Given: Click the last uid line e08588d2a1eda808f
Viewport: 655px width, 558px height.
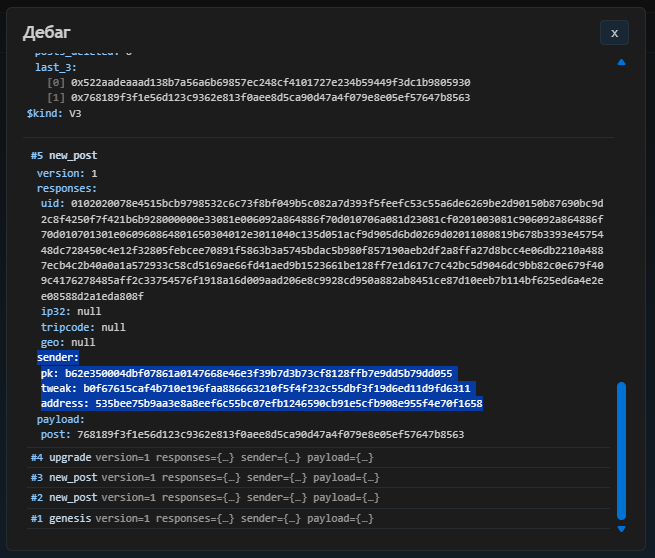Looking at the screenshot, I should (x=92, y=296).
